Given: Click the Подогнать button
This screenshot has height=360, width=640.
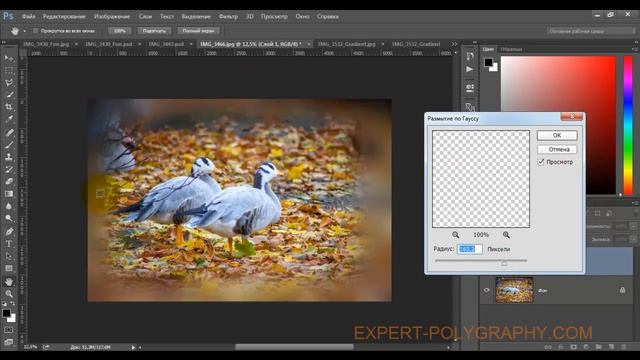Looking at the screenshot, I should [x=154, y=31].
